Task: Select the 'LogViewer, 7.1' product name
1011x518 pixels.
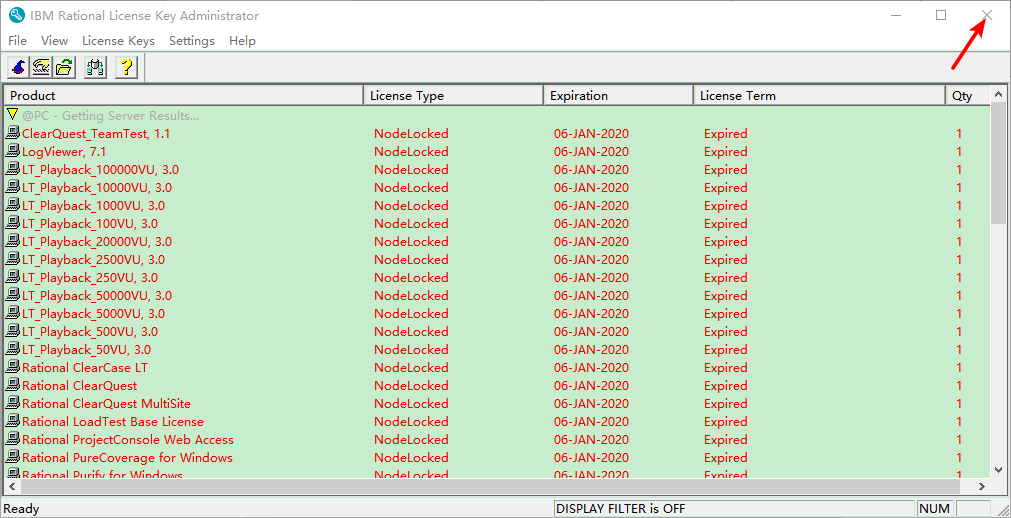Action: pyautogui.click(x=64, y=152)
